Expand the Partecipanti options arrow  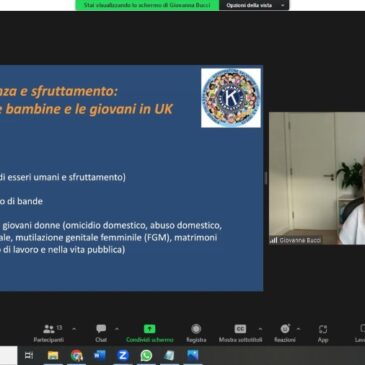click(74, 329)
